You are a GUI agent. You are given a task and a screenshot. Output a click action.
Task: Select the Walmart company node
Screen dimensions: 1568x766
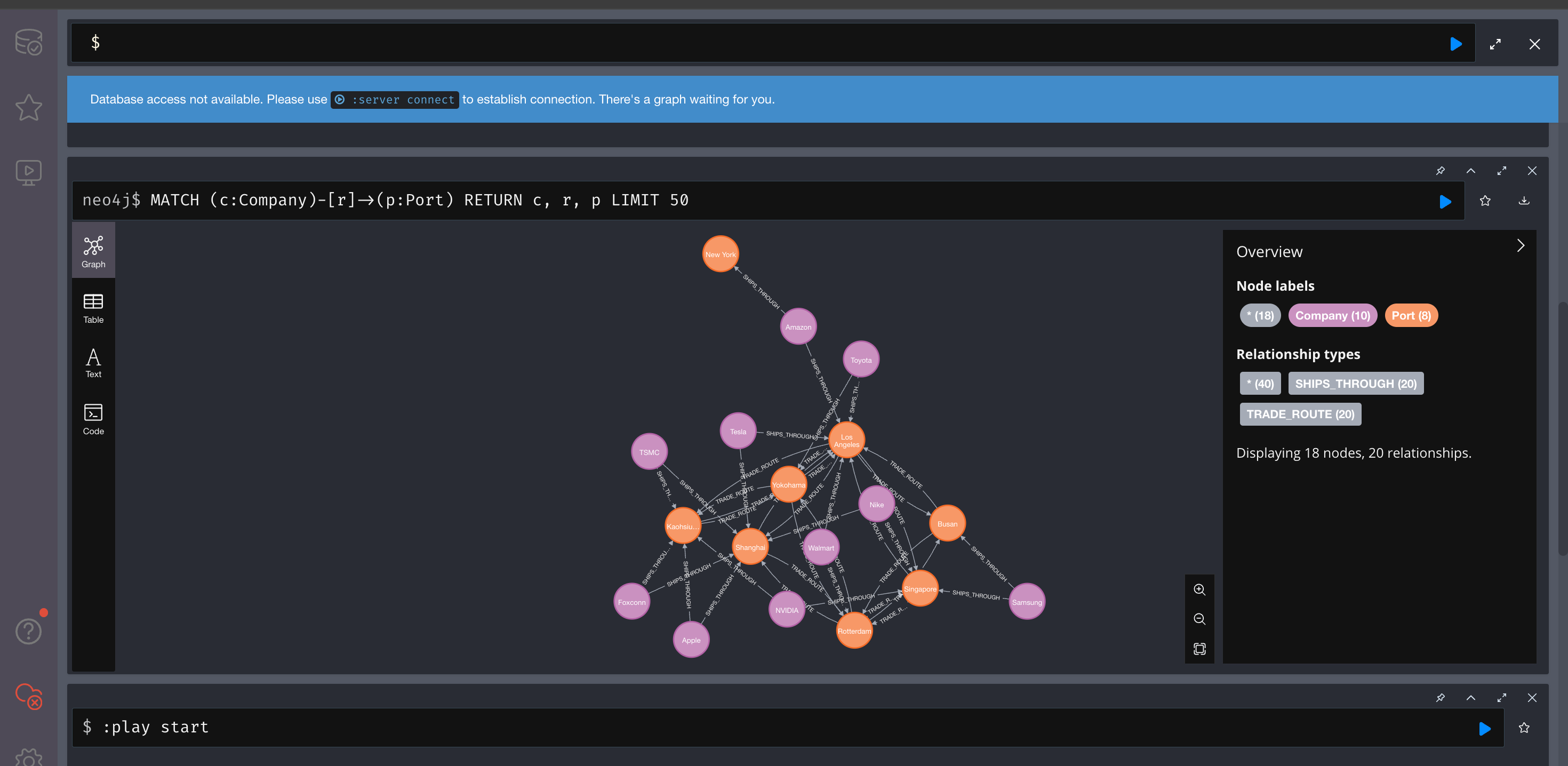pos(820,547)
